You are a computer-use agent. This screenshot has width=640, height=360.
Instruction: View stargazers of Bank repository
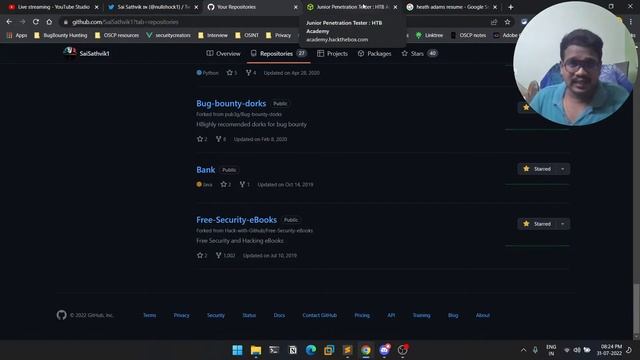pos(226,184)
